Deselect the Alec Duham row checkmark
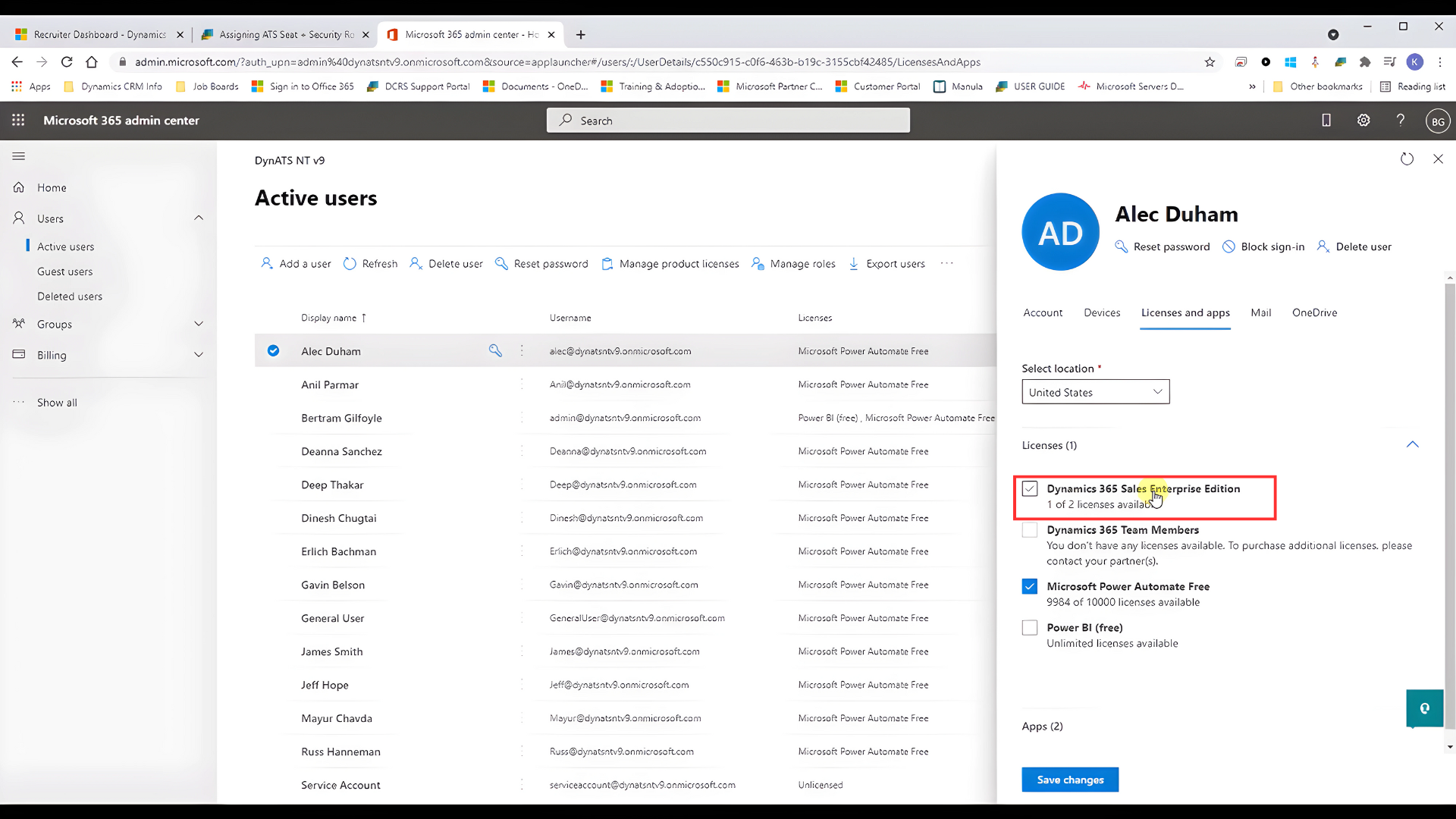Viewport: 1456px width, 819px height. pos(273,350)
